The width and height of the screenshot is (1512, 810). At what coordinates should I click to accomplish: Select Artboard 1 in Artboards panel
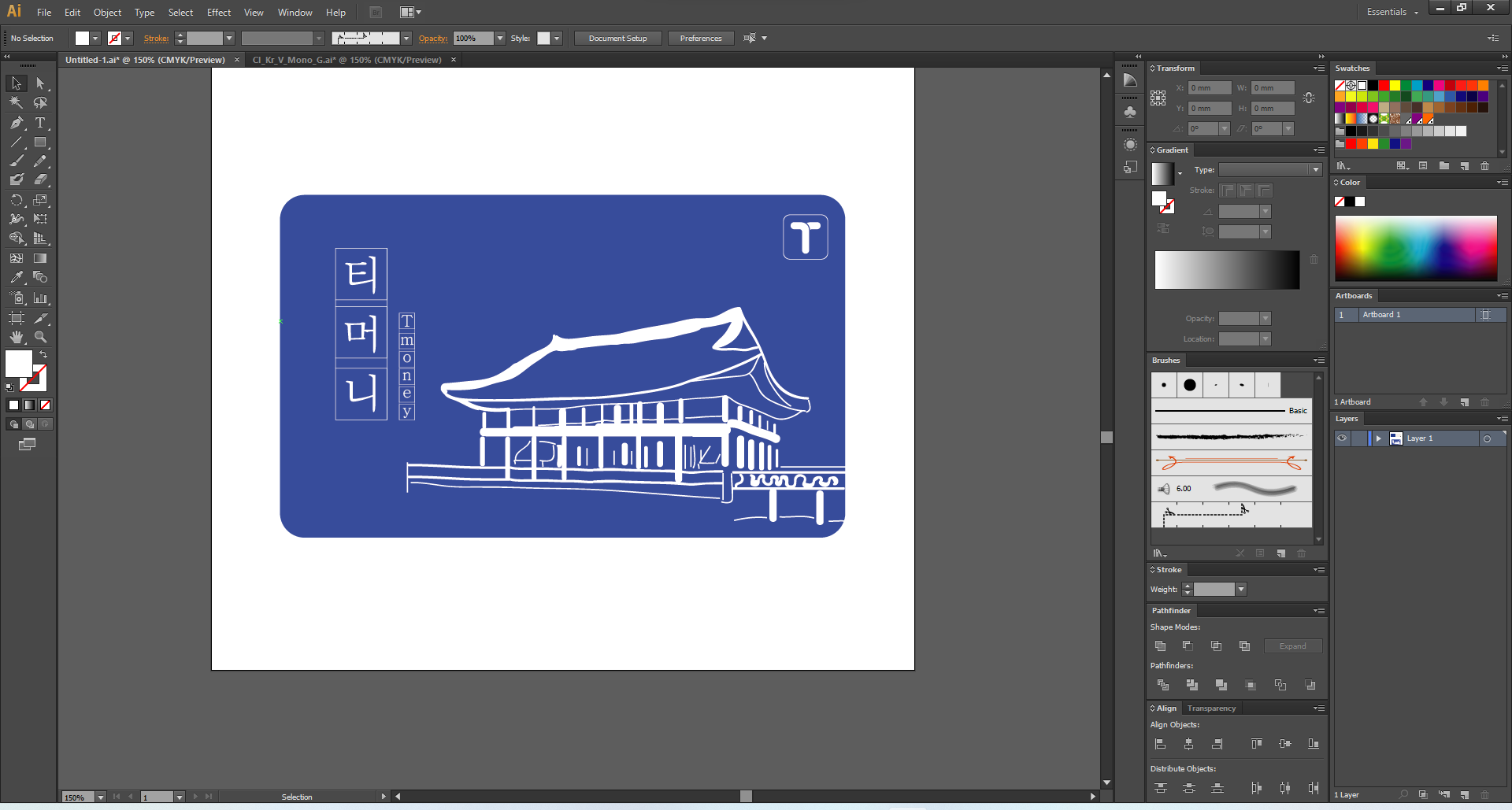(1421, 315)
